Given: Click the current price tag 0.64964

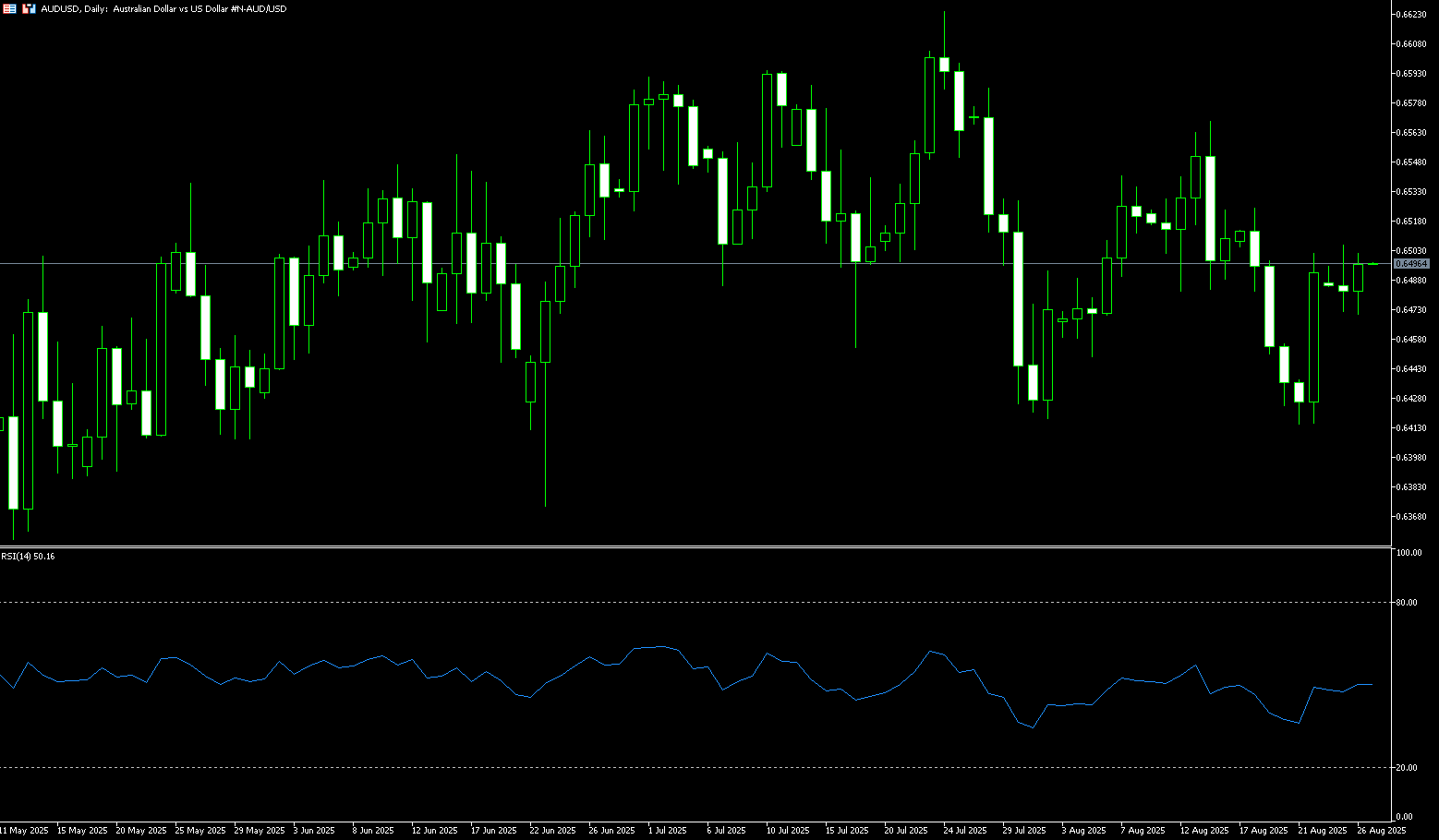Looking at the screenshot, I should 1411,264.
